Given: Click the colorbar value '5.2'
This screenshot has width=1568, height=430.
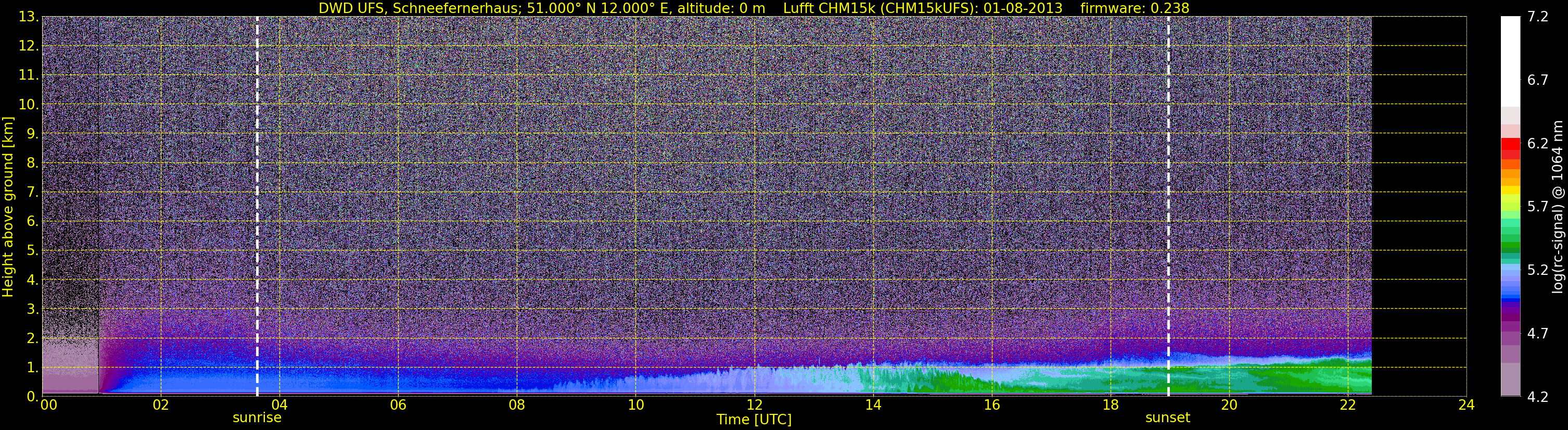Looking at the screenshot, I should coord(1538,270).
